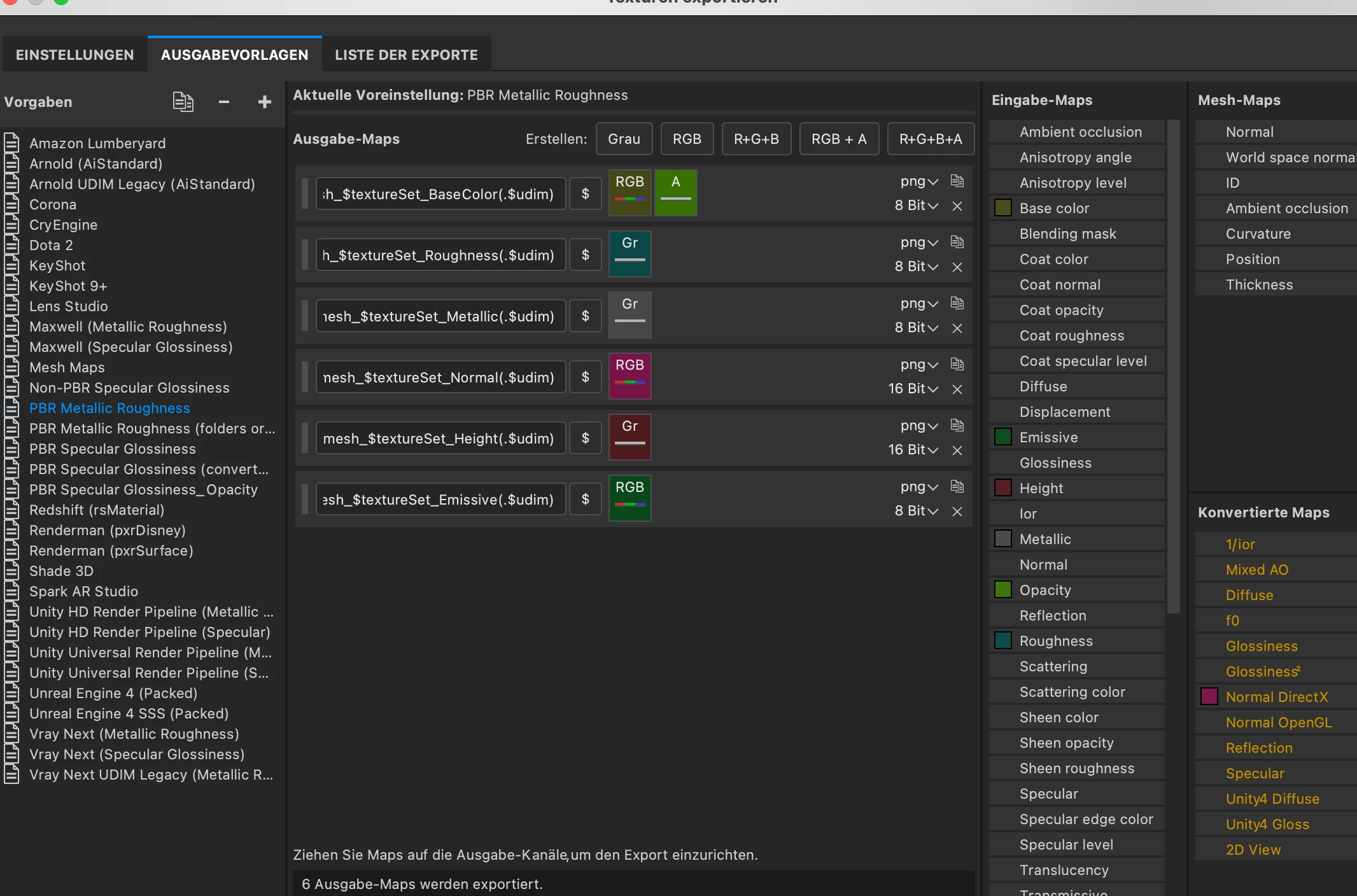Open the 8 Bit dropdown for Emissive
The image size is (1357, 896).
[x=916, y=511]
